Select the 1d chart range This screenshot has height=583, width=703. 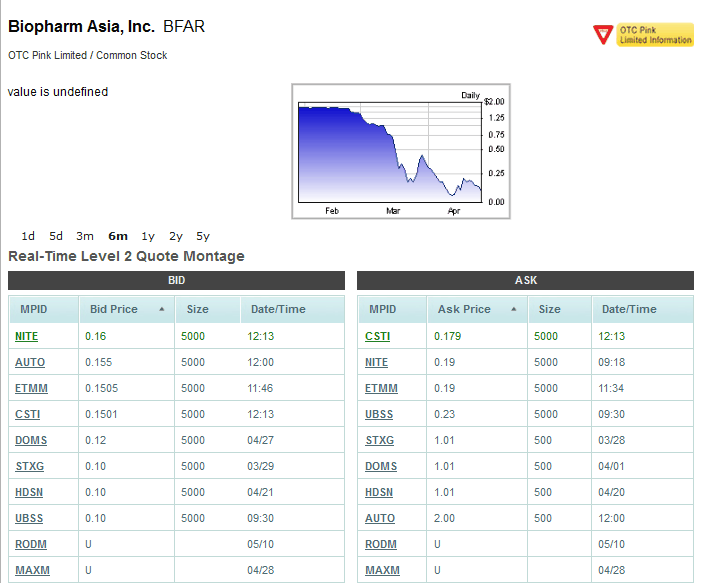click(x=28, y=236)
